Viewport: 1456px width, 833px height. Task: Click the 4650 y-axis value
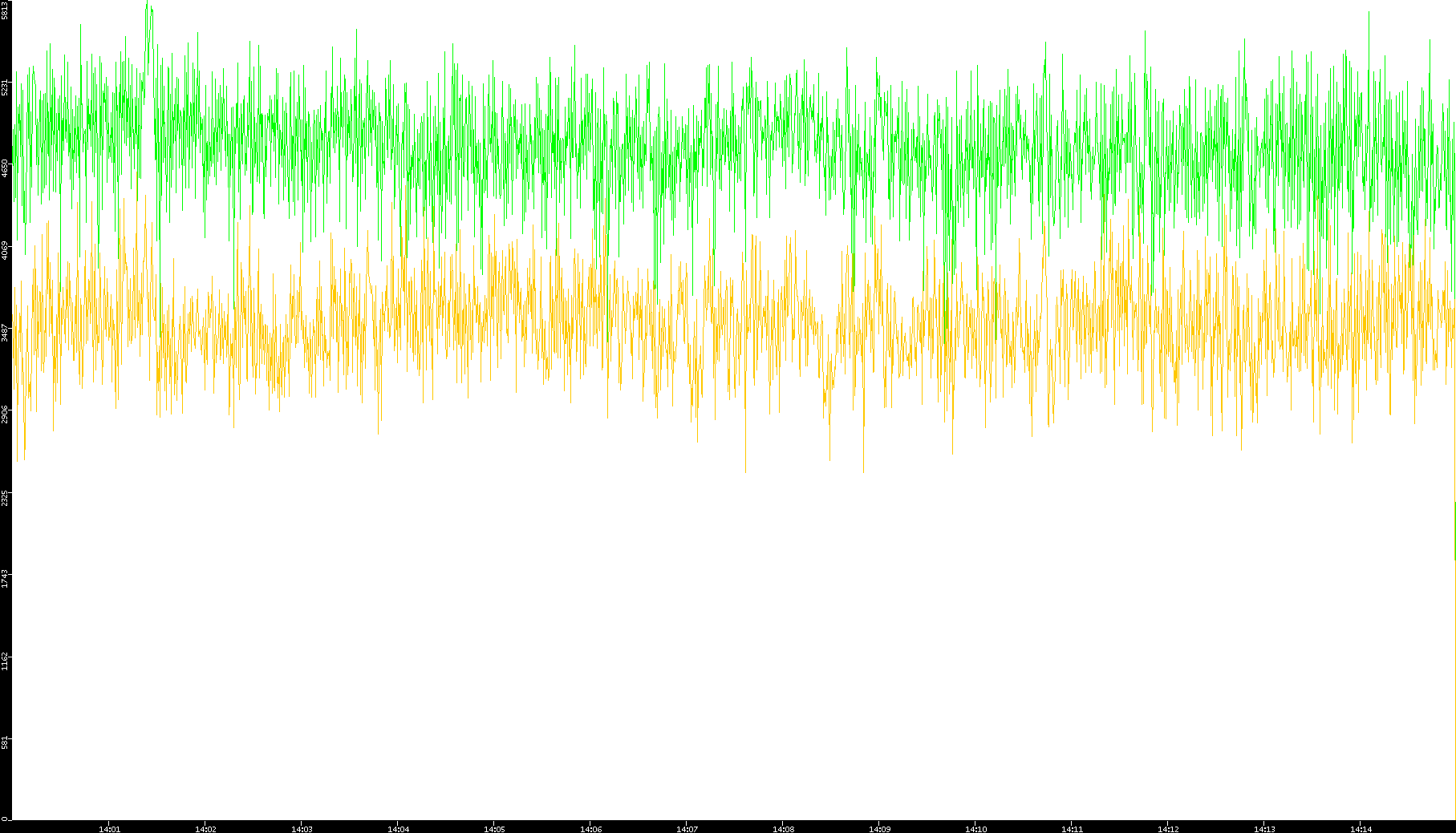point(5,168)
